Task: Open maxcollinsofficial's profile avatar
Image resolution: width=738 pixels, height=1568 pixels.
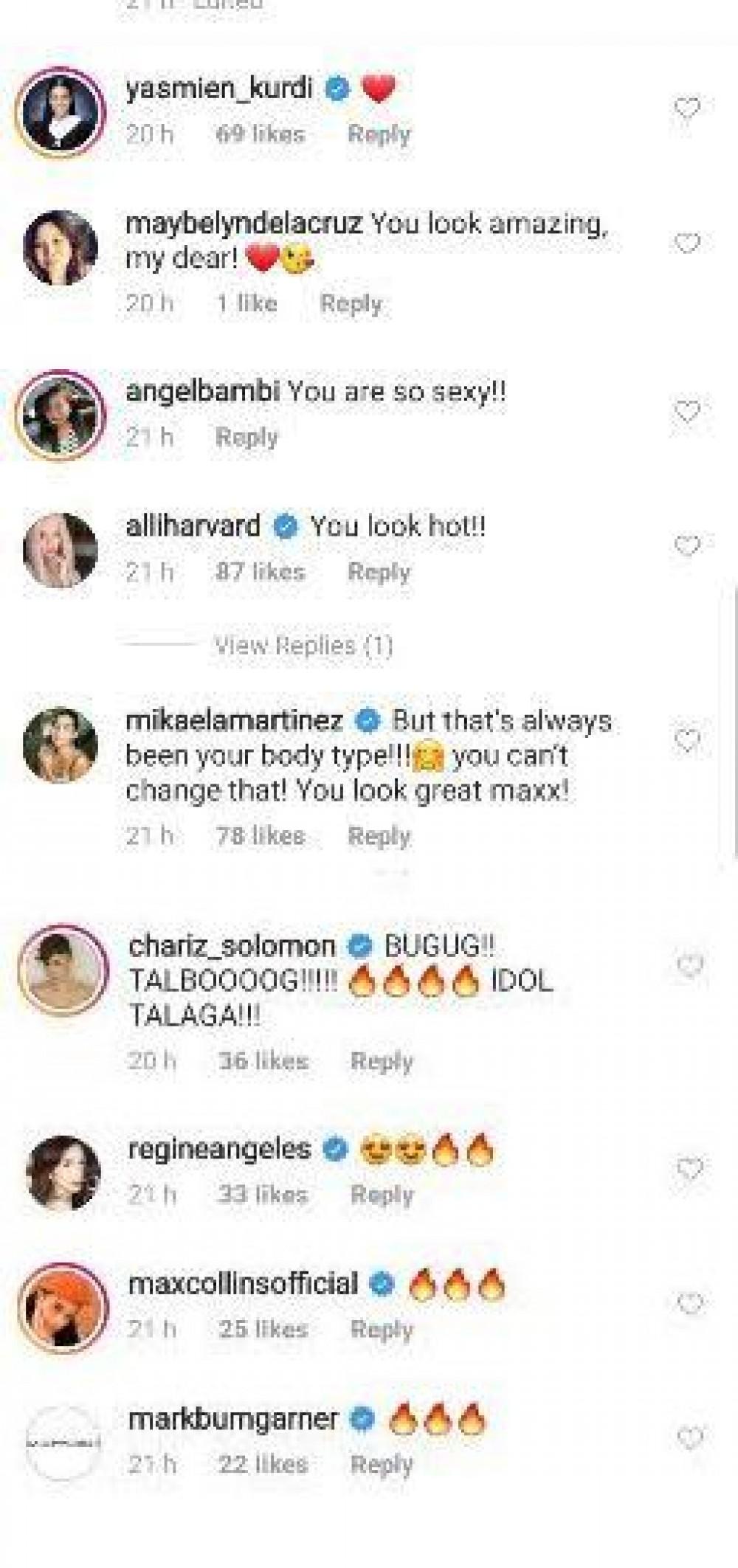Action: tap(63, 1307)
